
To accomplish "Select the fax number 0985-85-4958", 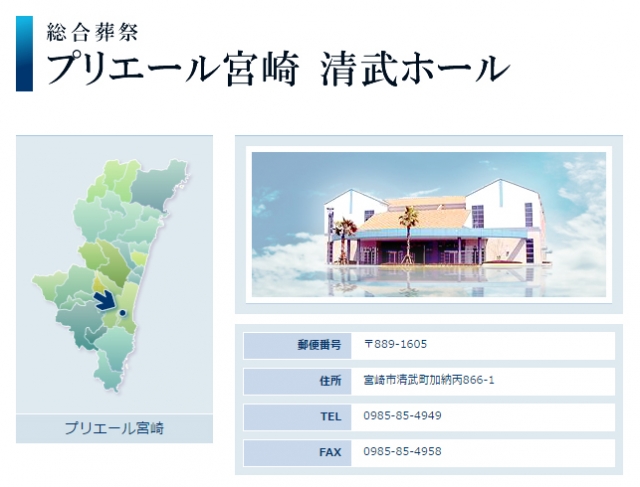I will (402, 452).
